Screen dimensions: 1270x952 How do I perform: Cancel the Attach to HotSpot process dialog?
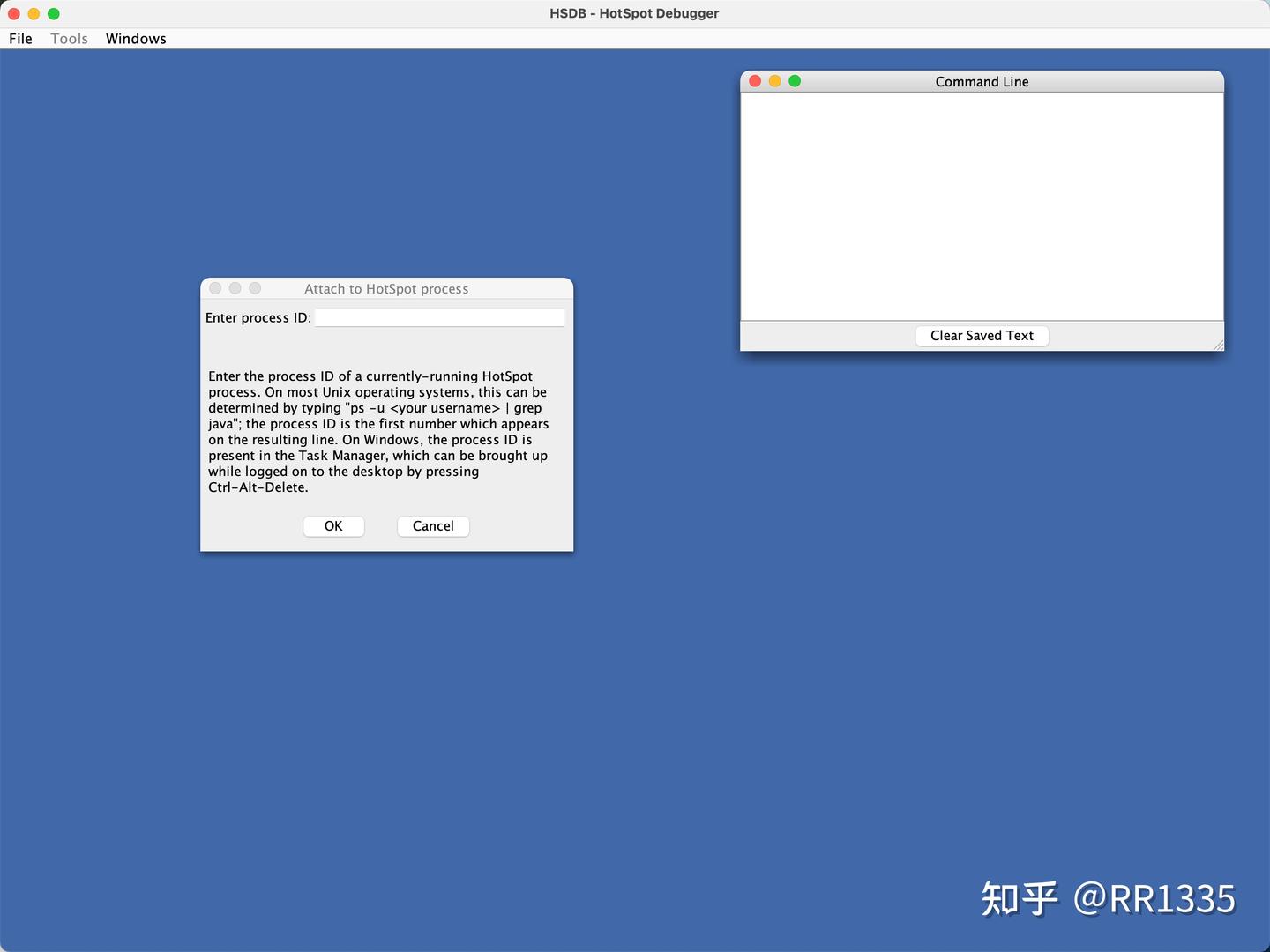pyautogui.click(x=433, y=525)
